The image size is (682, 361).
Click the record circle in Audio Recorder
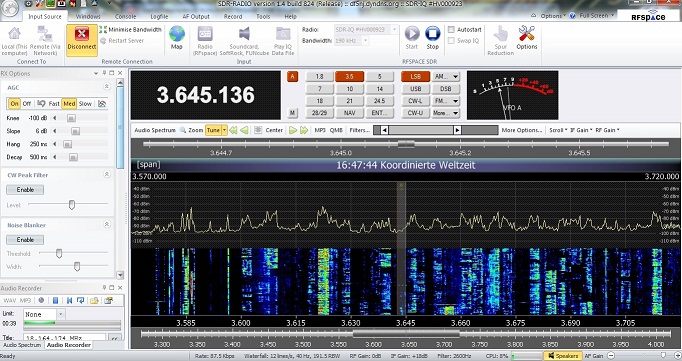click(x=41, y=300)
